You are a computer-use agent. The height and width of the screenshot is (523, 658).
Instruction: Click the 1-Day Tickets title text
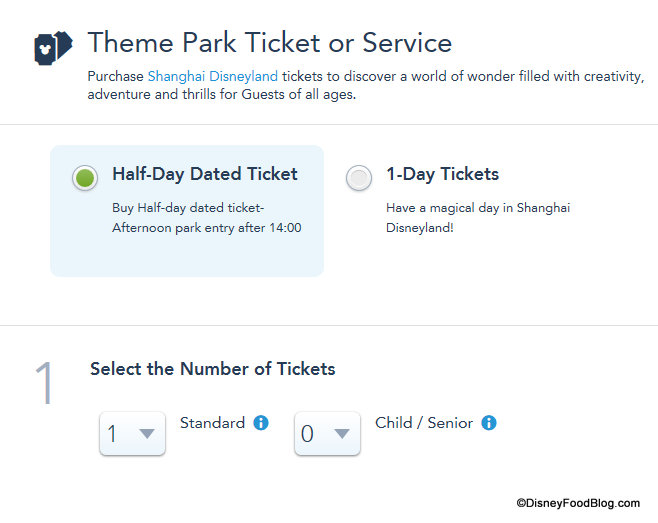pos(443,174)
